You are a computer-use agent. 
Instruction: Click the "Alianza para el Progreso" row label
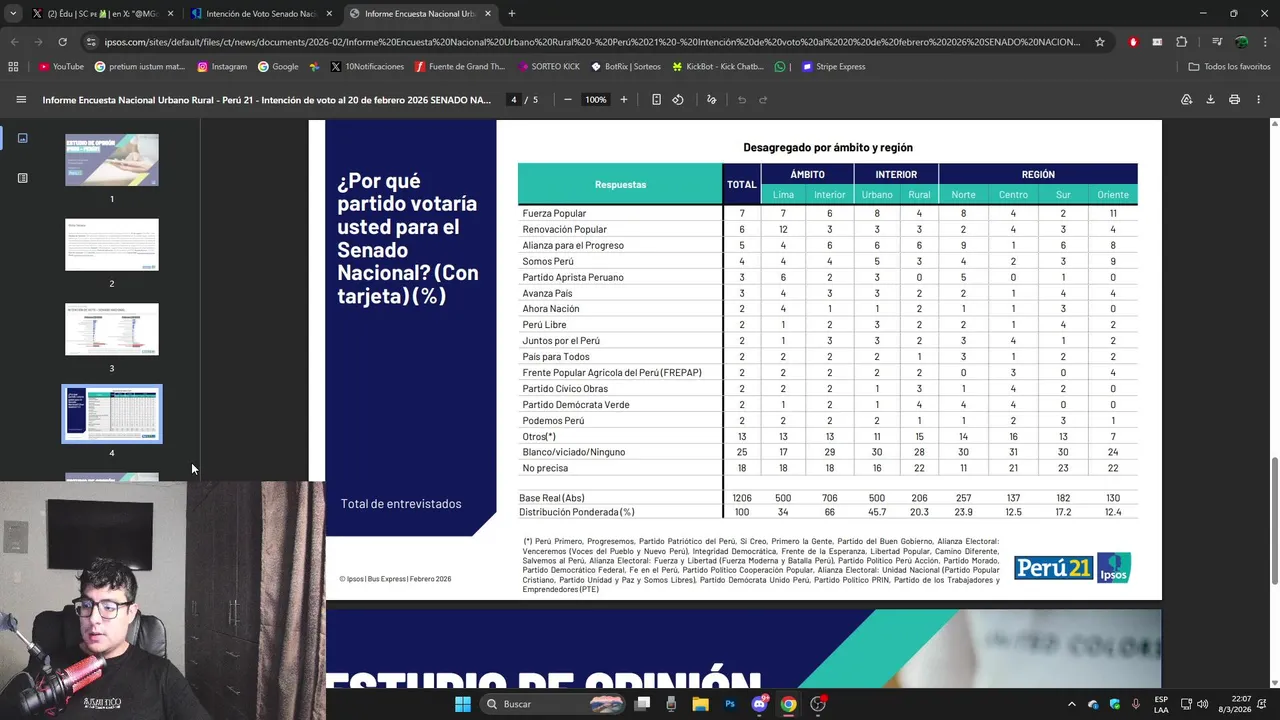coord(573,245)
